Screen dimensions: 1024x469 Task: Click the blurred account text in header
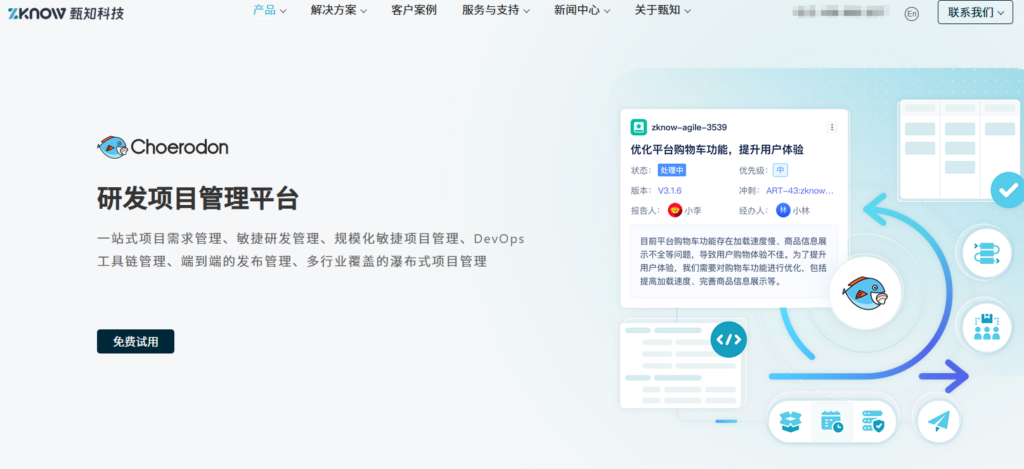click(x=841, y=10)
